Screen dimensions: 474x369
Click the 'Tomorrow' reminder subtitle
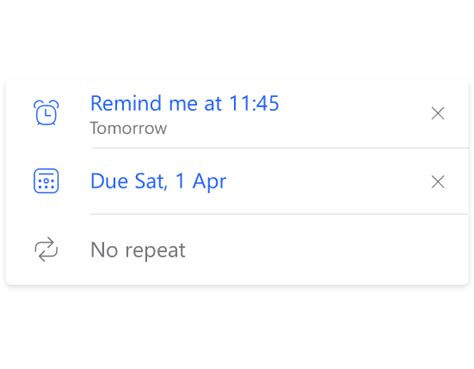128,128
